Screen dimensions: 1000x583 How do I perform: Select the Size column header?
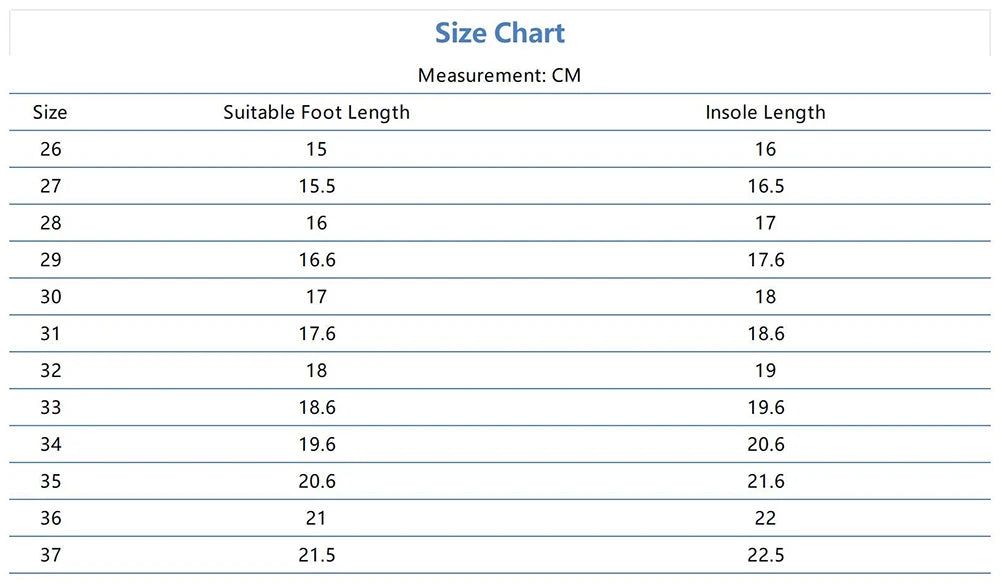[x=50, y=112]
